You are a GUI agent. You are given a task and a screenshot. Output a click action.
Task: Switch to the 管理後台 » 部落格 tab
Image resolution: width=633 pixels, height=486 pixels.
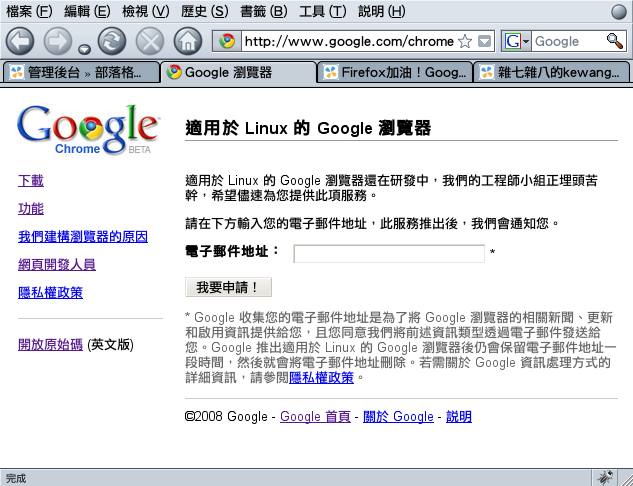(81, 73)
